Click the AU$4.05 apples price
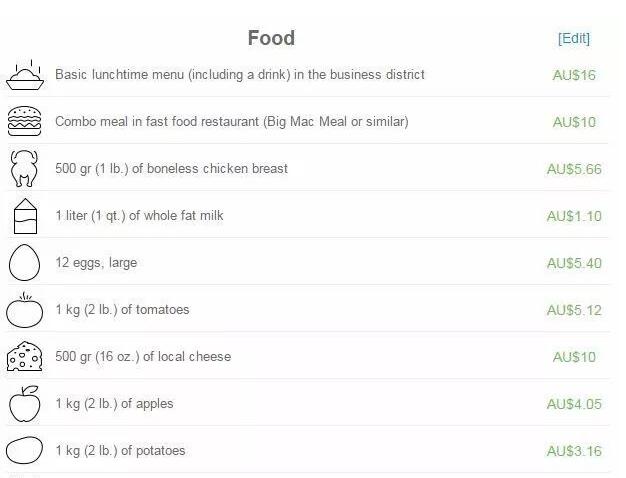Viewport: 626px width, 478px height. click(x=574, y=404)
